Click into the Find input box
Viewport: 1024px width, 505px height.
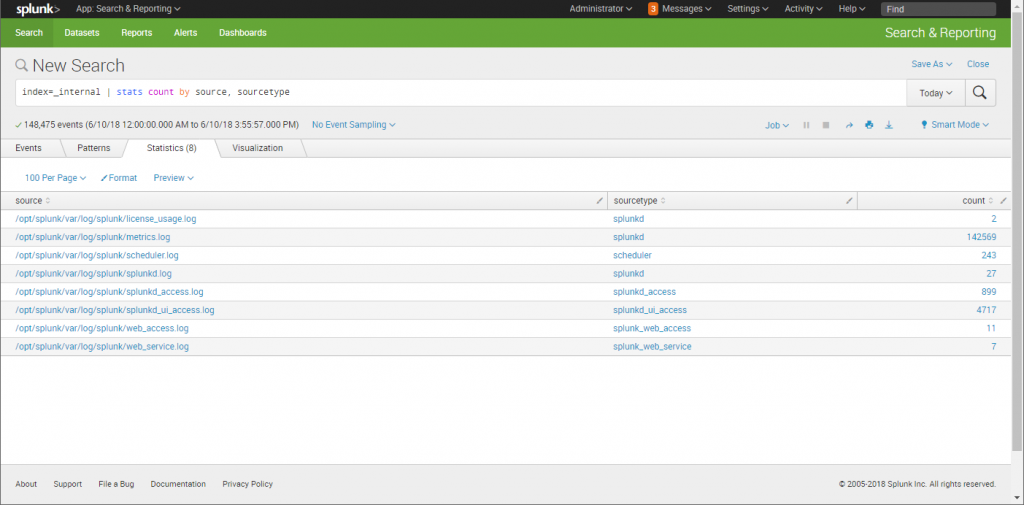pos(938,9)
